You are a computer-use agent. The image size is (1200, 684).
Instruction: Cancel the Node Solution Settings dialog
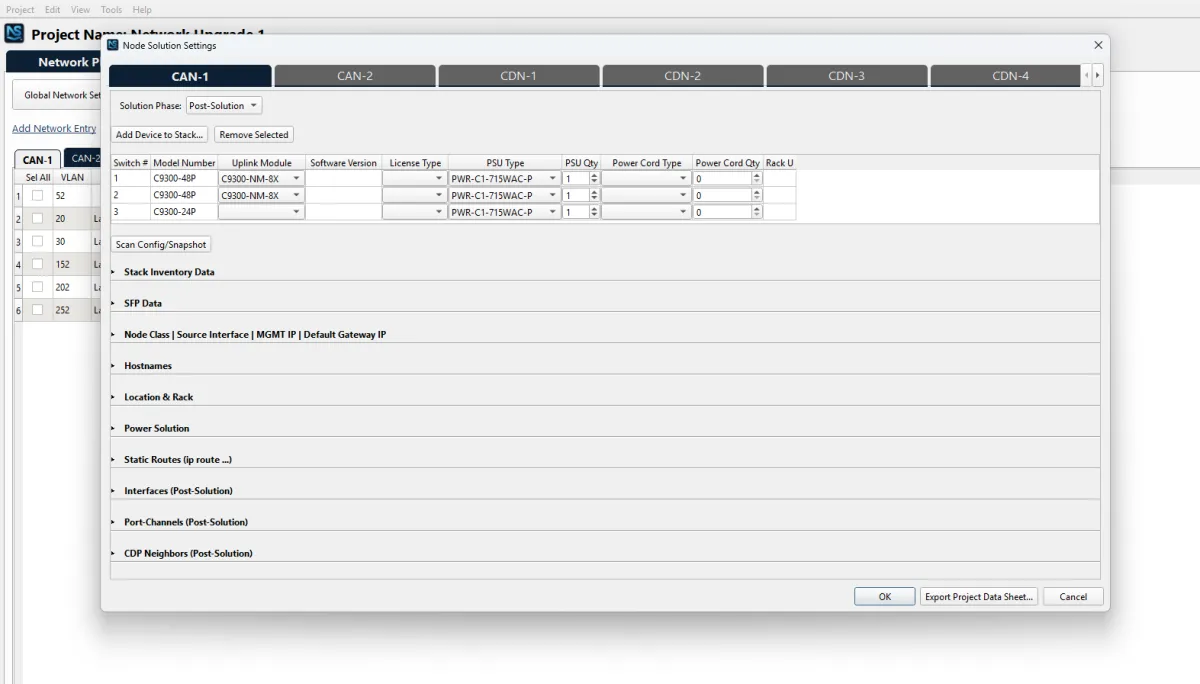(1073, 596)
